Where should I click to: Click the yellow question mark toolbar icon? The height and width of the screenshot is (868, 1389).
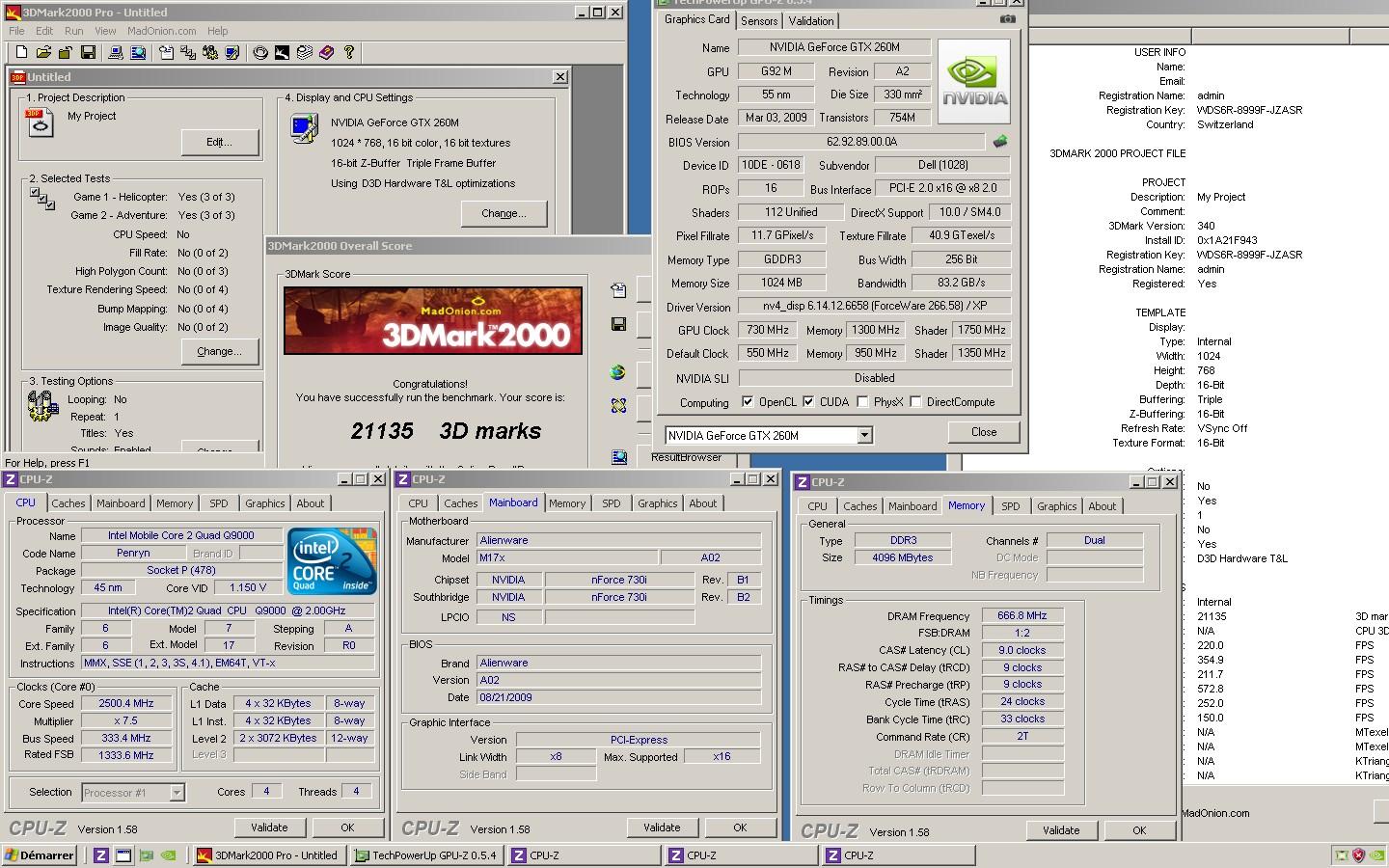(x=348, y=52)
